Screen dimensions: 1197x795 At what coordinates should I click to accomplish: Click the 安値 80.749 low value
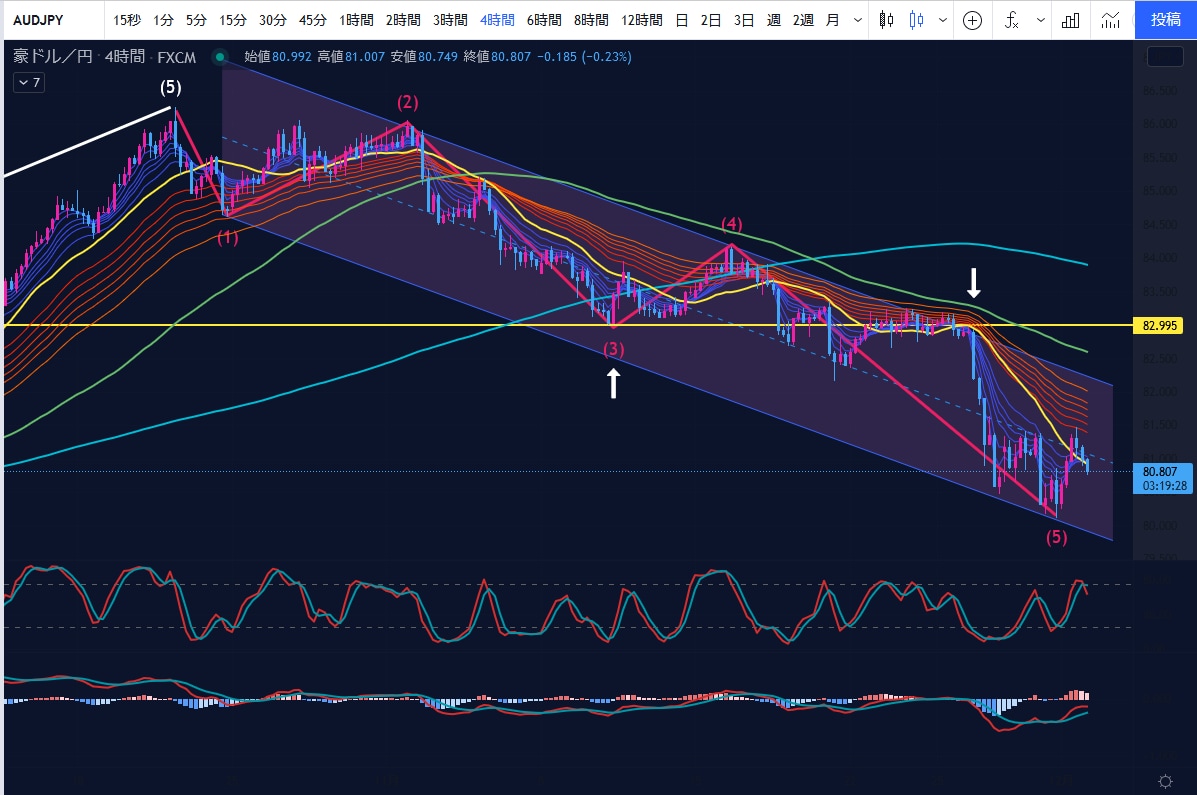coord(424,57)
